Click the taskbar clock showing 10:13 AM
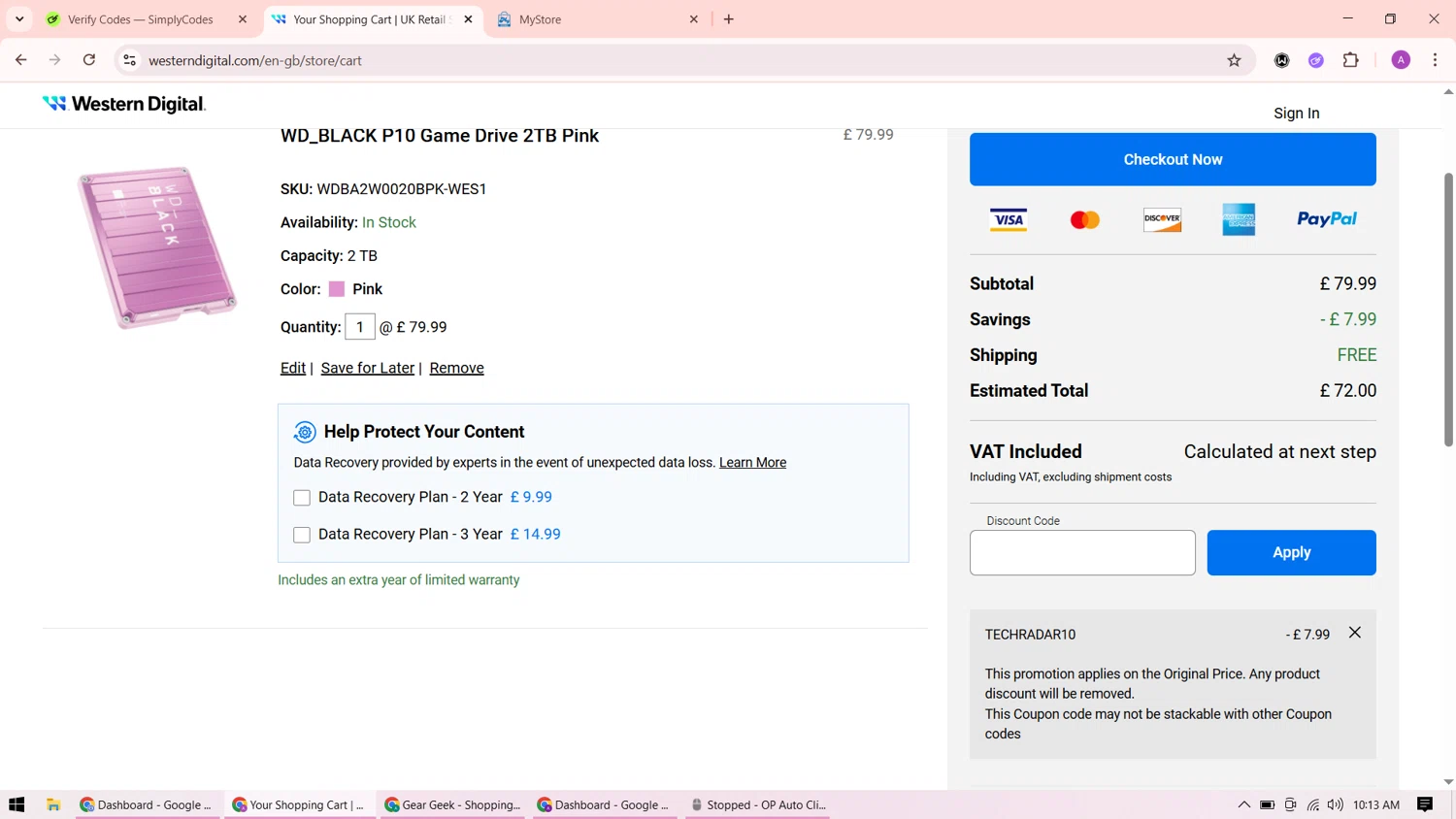This screenshot has width=1456, height=819. tap(1375, 804)
